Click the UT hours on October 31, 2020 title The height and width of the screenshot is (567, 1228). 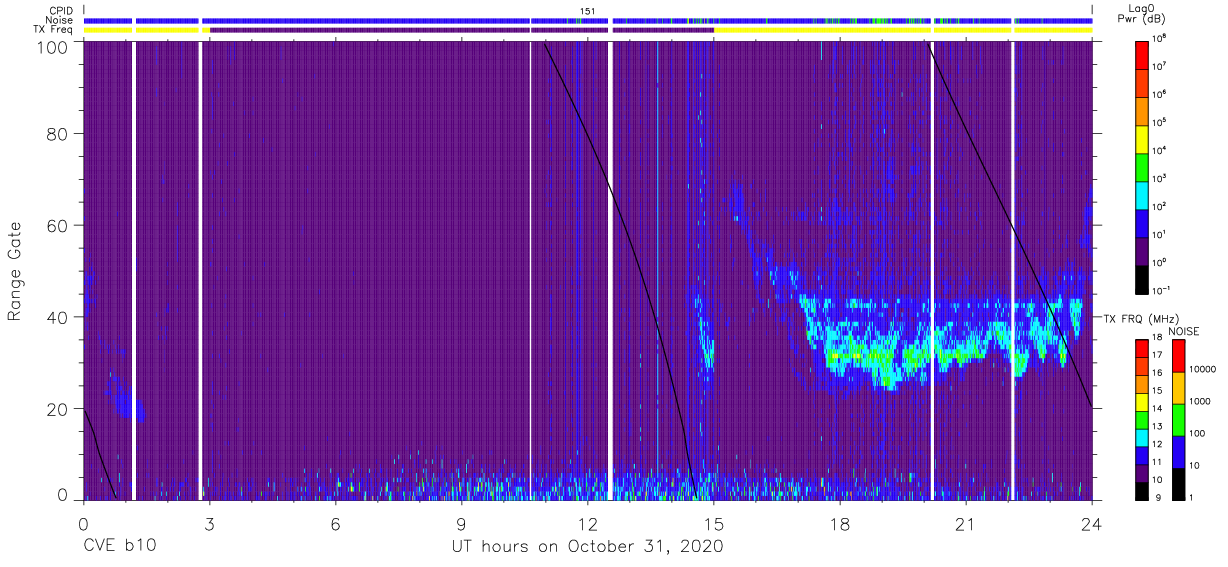[x=587, y=546]
